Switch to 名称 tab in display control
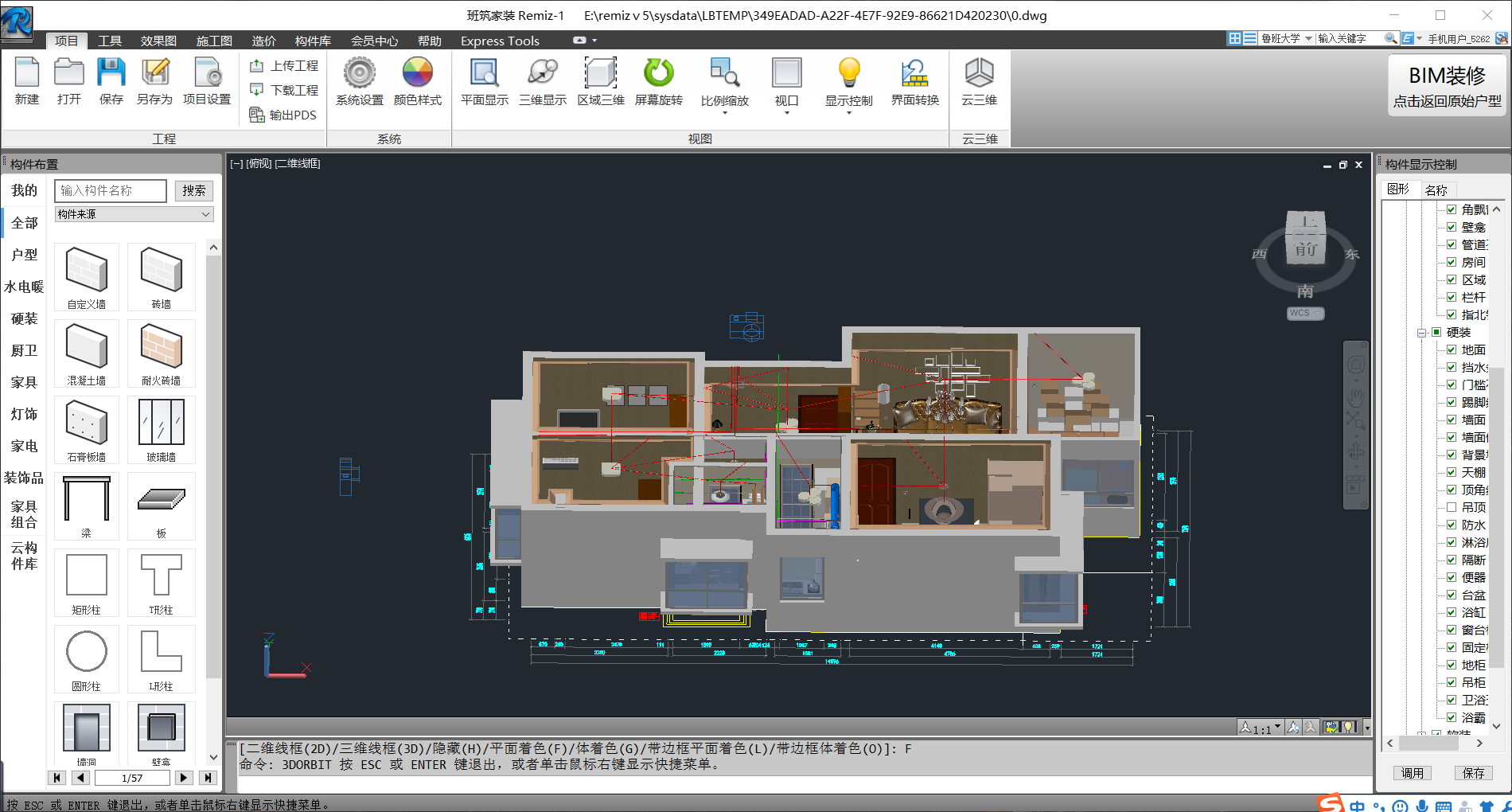The image size is (1512, 812). click(1436, 189)
